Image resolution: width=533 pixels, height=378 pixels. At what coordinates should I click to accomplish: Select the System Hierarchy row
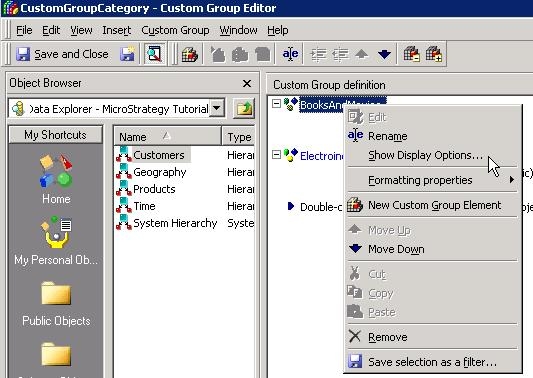[x=185, y=223]
